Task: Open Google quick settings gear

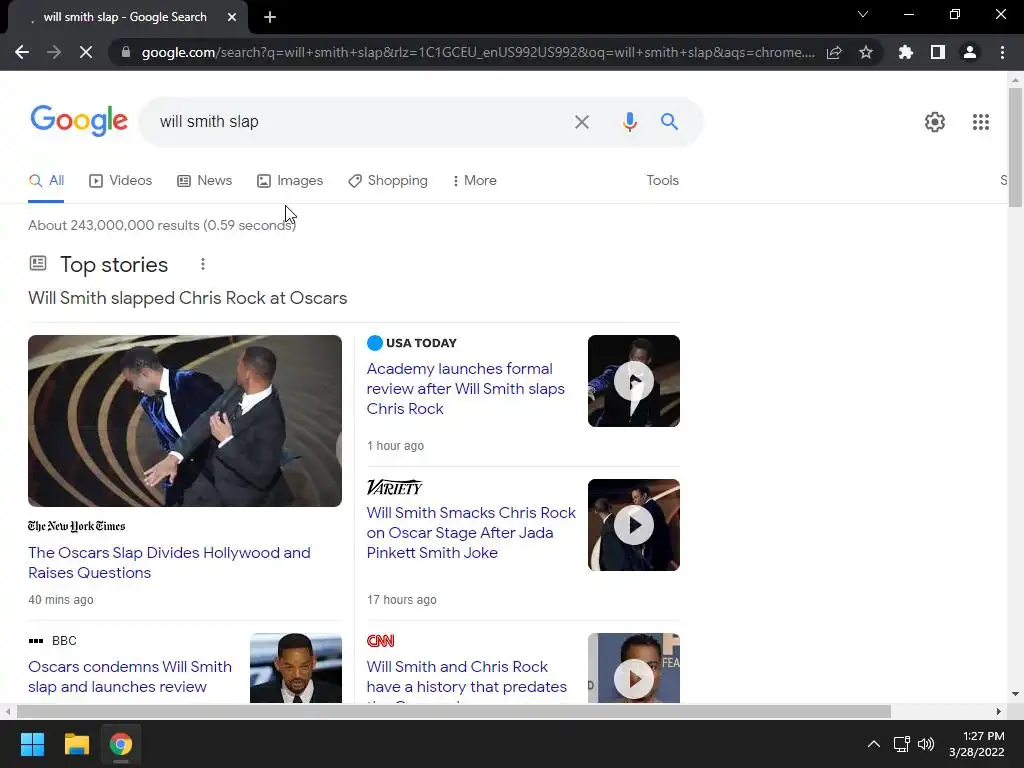Action: coord(935,121)
